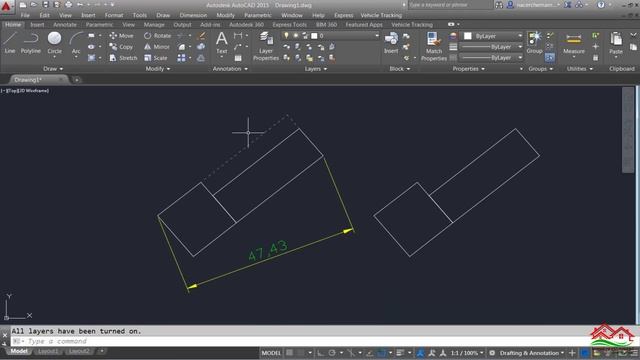Viewport: 640px width, 360px height.
Task: Click the Move tool
Action: (x=121, y=36)
